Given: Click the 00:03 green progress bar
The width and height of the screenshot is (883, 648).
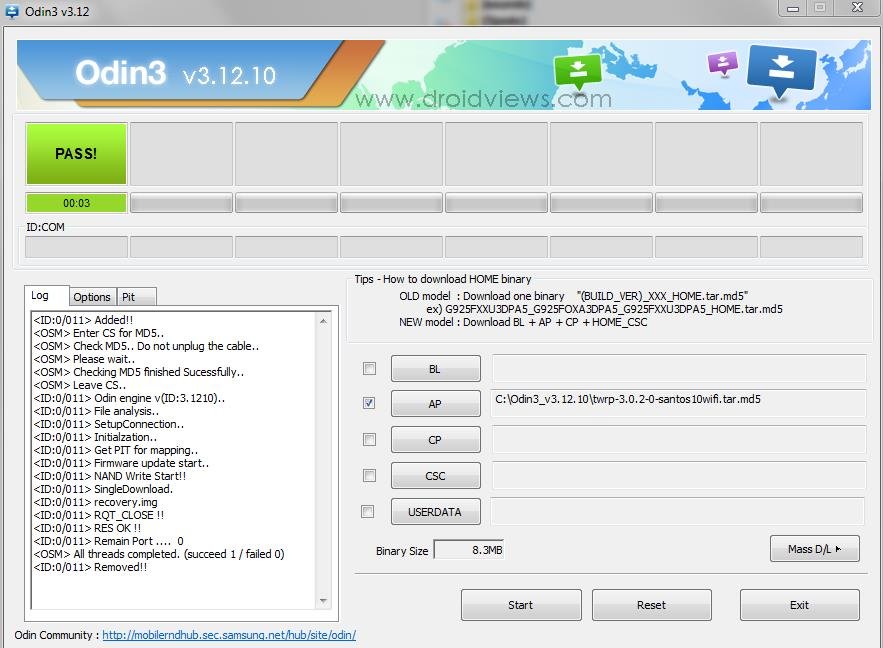Looking at the screenshot, I should click(x=76, y=203).
